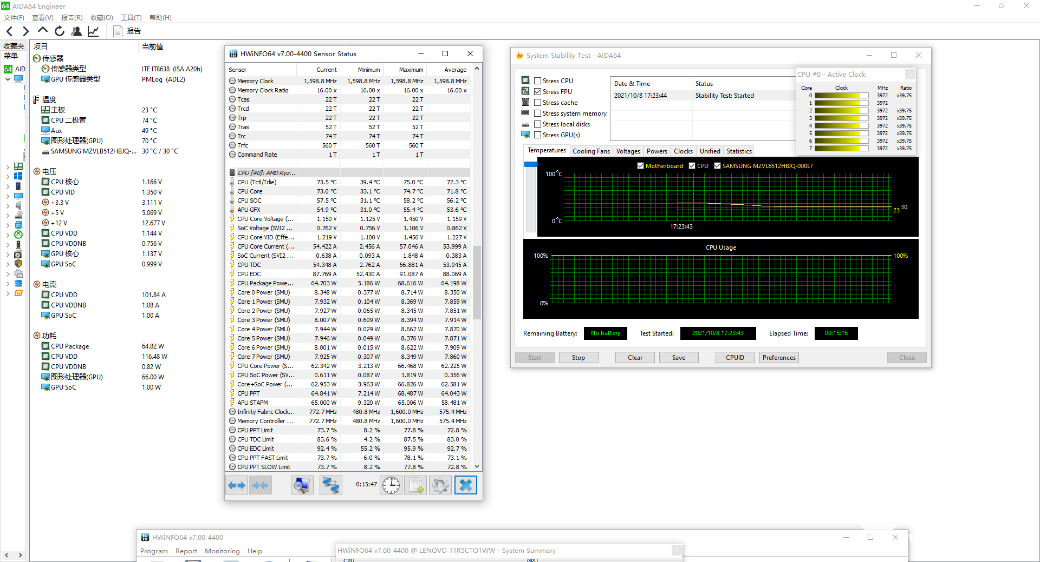Open Monitoring menu in bottom HWiNFO window
This screenshot has width=1040, height=562.
(x=222, y=551)
